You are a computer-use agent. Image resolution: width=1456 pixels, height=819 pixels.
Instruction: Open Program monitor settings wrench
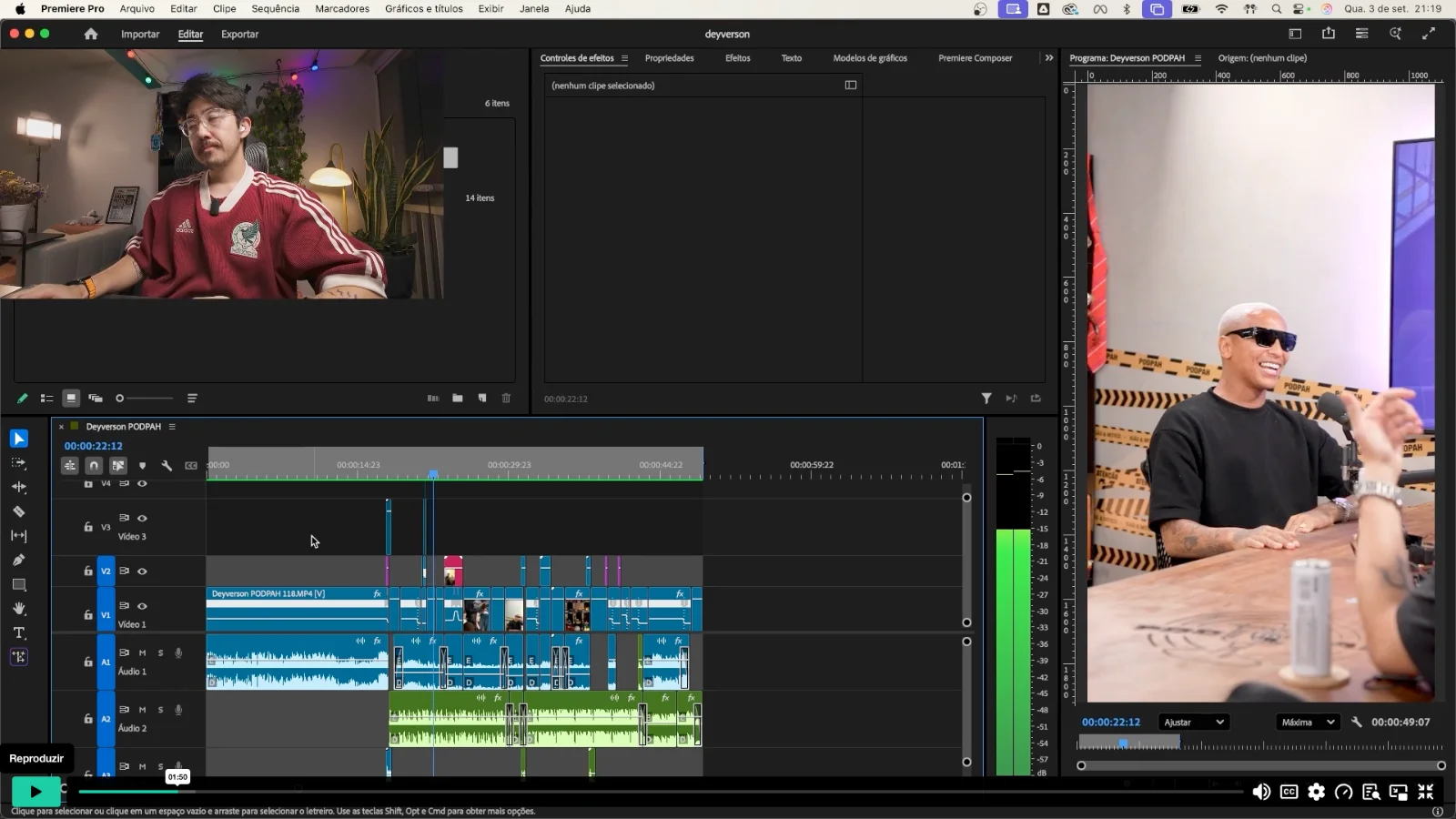1356,722
